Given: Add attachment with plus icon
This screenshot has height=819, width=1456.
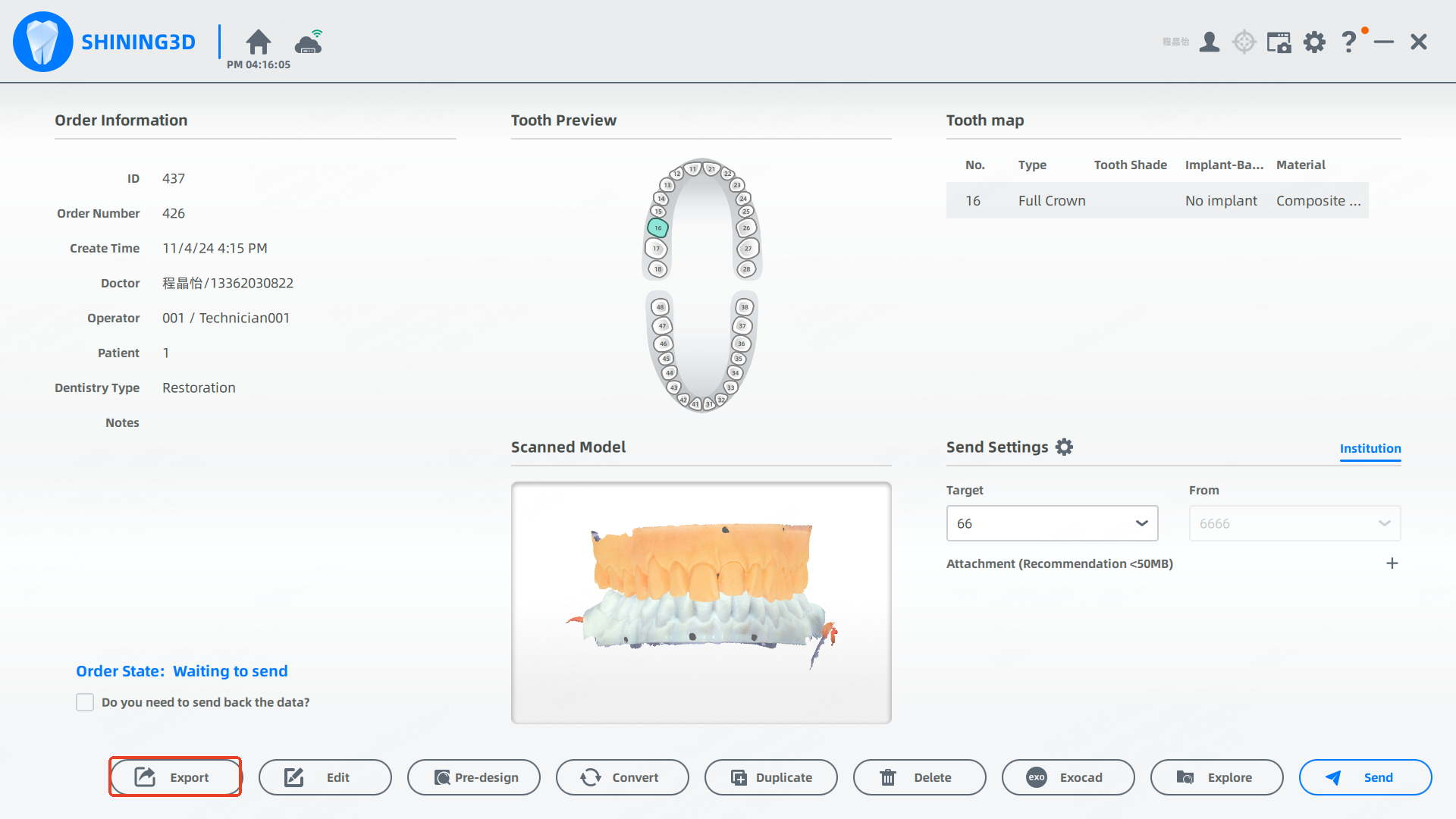Looking at the screenshot, I should pyautogui.click(x=1392, y=563).
